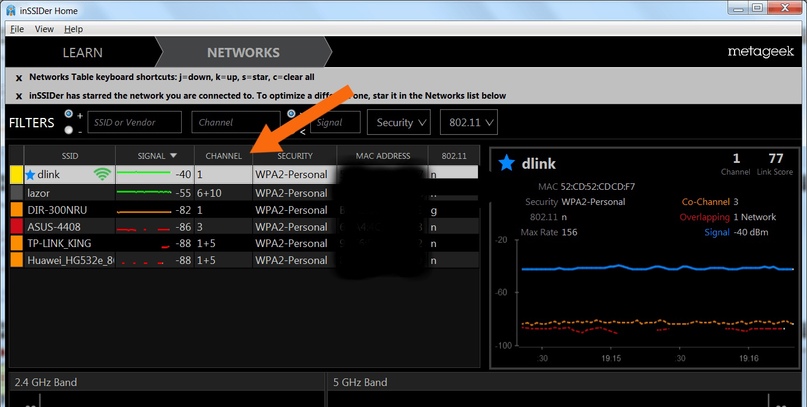This screenshot has height=407, width=807.
Task: Switch to the LEARN tab
Action: [x=82, y=52]
